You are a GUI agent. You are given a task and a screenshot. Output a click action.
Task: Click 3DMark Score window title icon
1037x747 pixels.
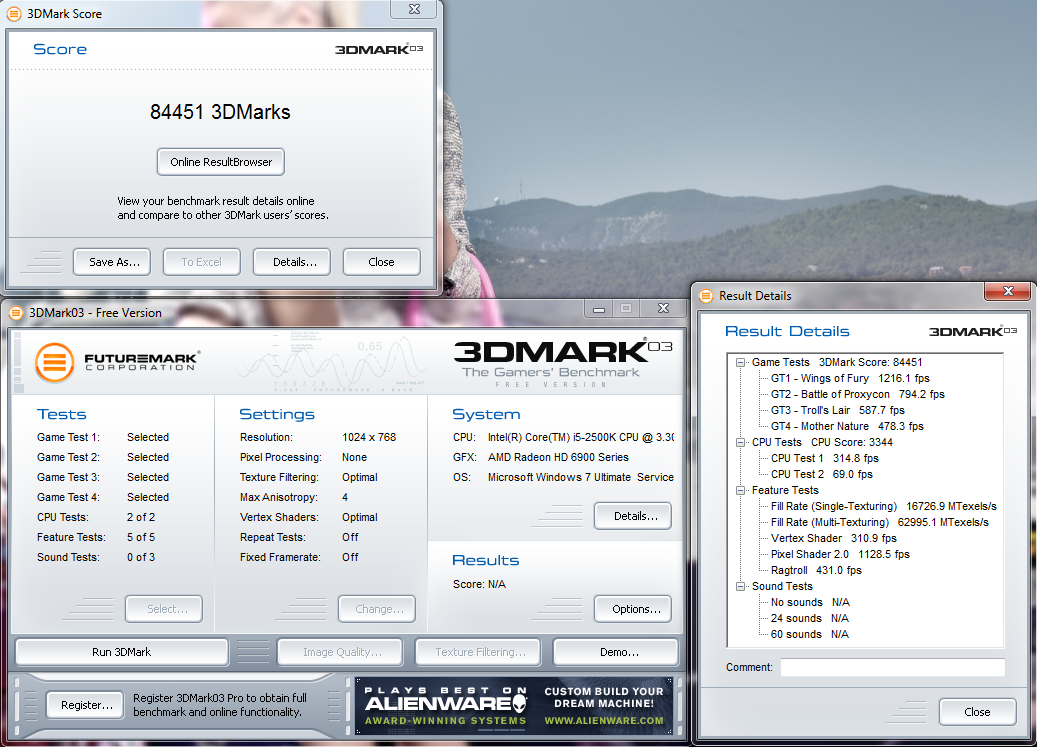click(x=14, y=13)
